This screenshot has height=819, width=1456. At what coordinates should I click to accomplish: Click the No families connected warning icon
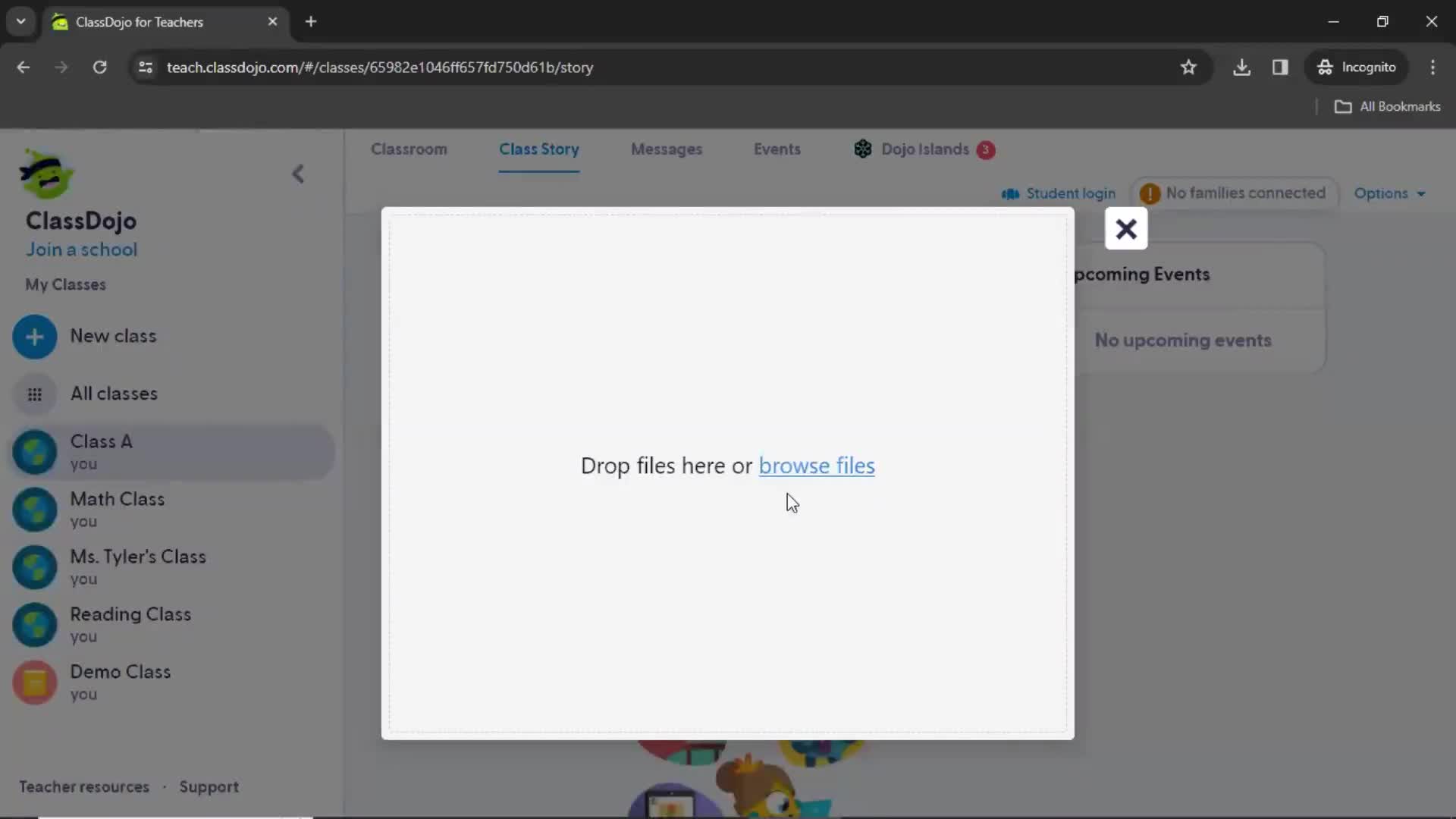[x=1149, y=193]
